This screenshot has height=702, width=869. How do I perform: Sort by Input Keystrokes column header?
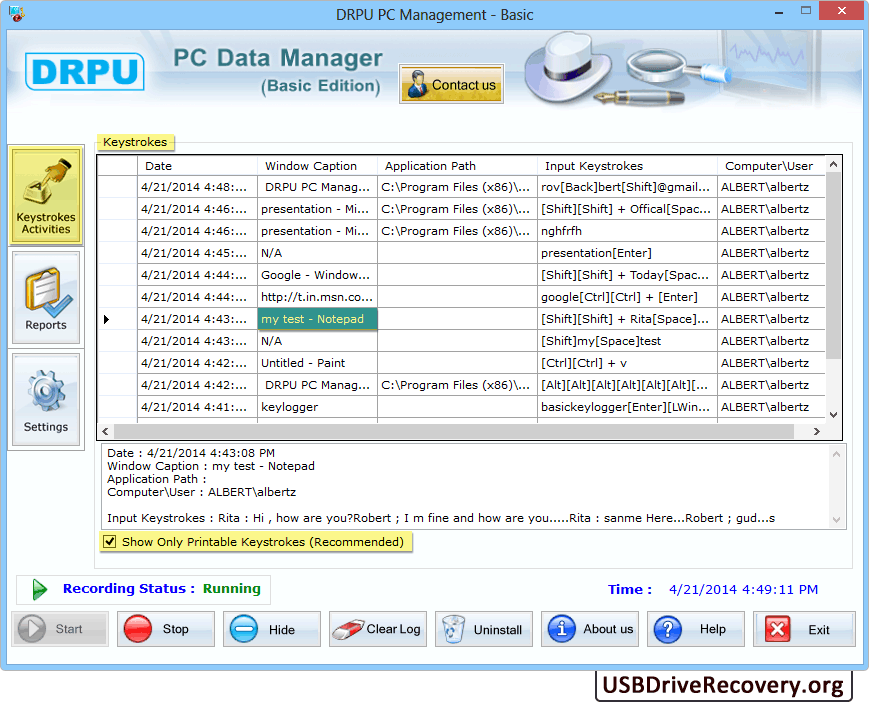coord(627,166)
